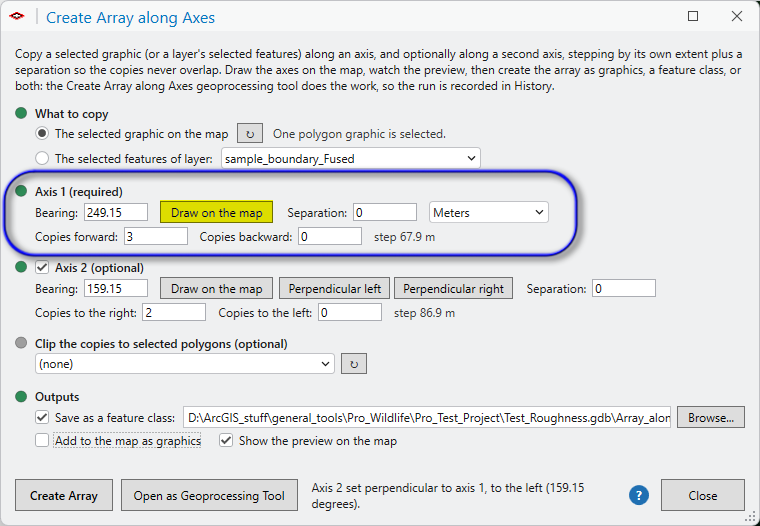This screenshot has height=526, width=760.
Task: Click the Axis 2 Bearing field 159.15
Action: point(116,288)
